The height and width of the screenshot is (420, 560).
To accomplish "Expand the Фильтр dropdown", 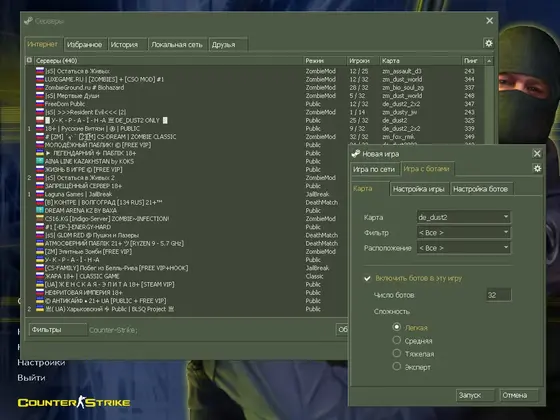I will click(x=464, y=232).
